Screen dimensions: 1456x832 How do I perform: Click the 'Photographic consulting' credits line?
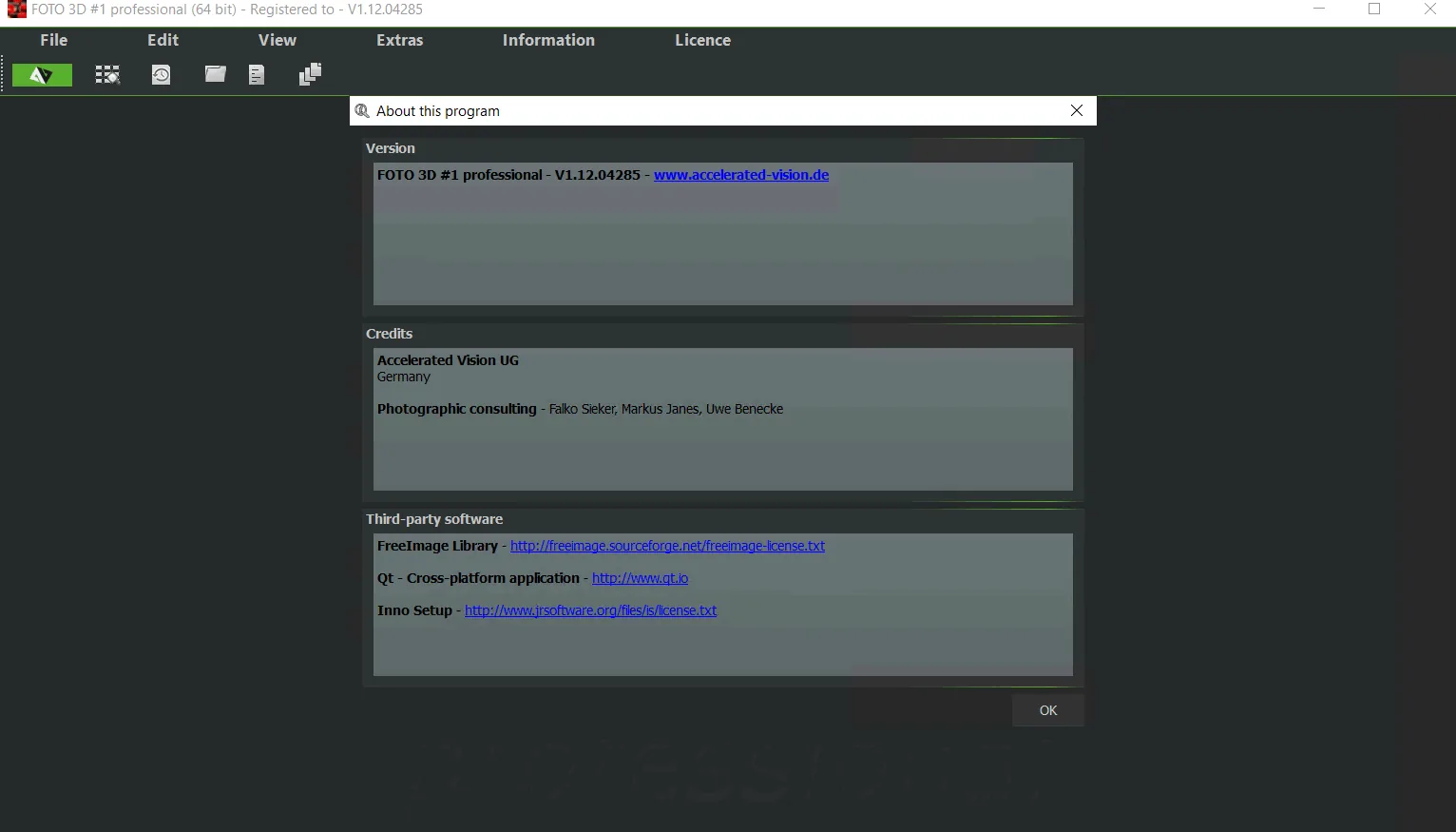point(580,409)
